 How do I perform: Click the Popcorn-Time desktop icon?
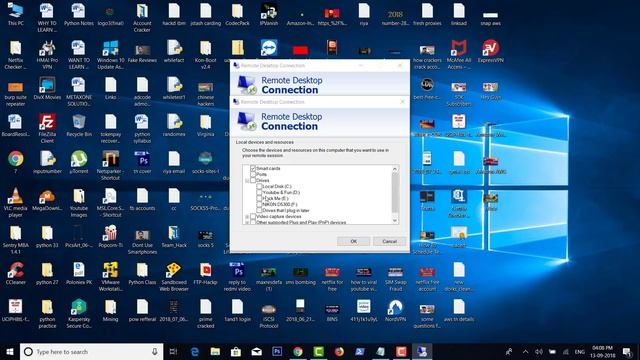(x=110, y=236)
